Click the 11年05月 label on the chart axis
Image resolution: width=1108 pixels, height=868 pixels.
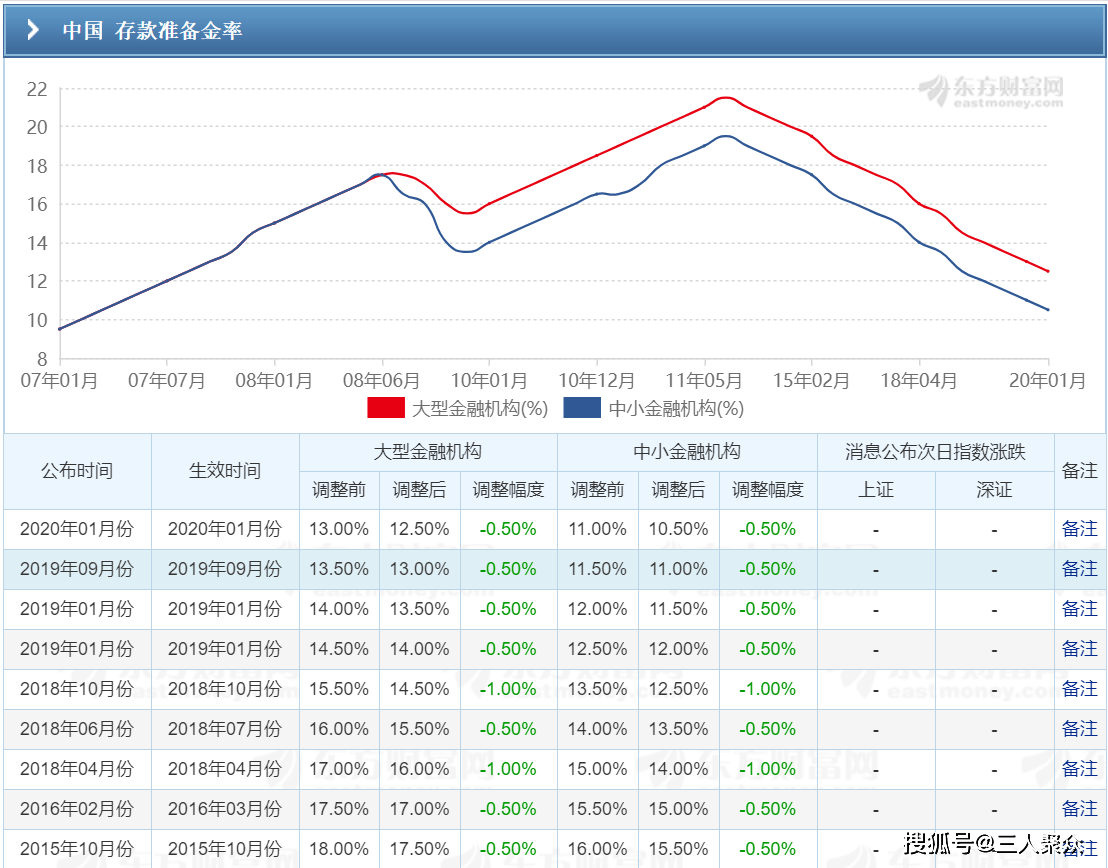pyautogui.click(x=704, y=381)
